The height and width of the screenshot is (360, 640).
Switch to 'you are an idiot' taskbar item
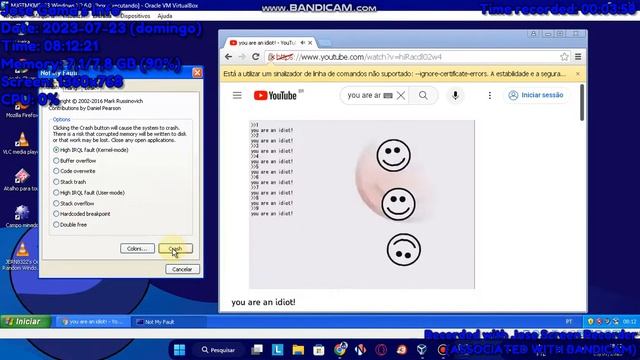(x=93, y=322)
